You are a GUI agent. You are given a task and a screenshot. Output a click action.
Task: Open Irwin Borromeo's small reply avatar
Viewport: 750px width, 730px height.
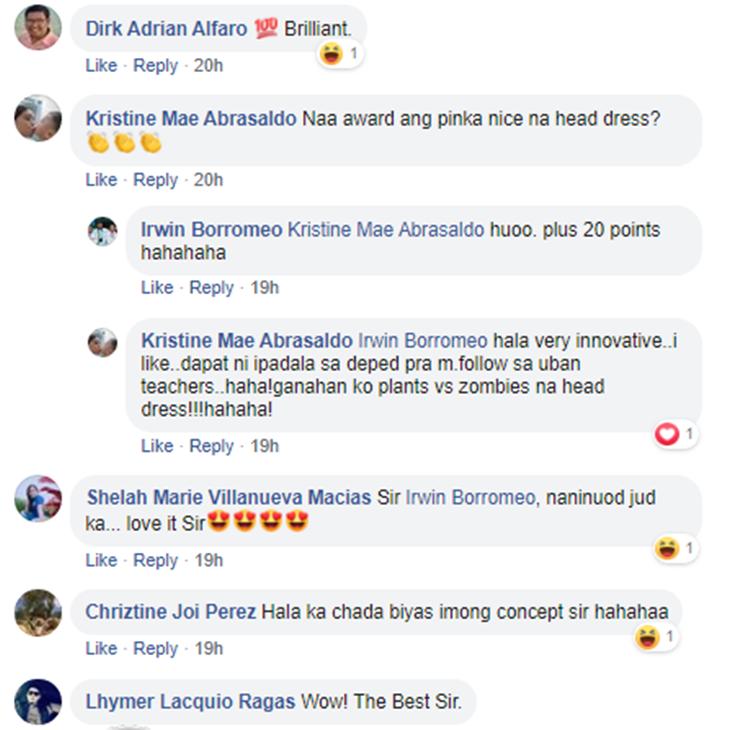(102, 232)
